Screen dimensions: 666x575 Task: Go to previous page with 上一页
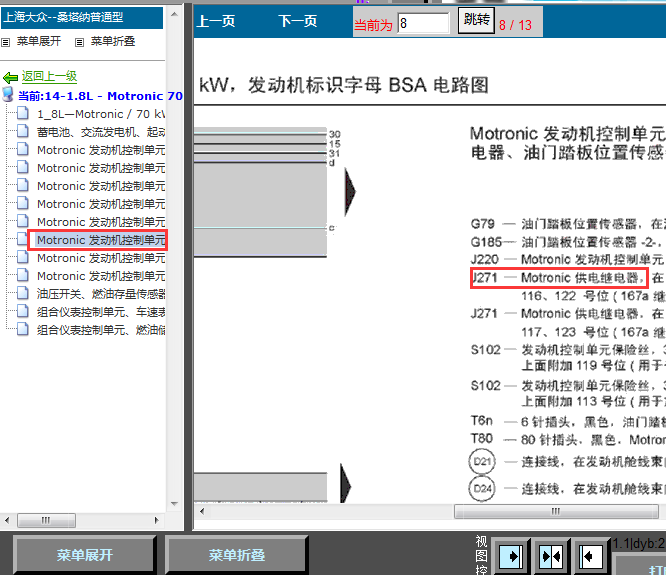pyautogui.click(x=215, y=21)
